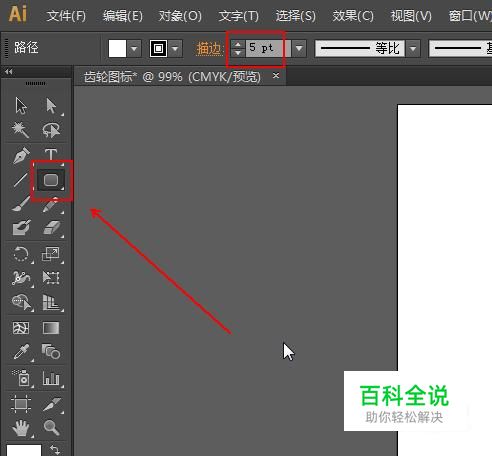Open the stroke color dropdown
This screenshot has width=492, height=456.
[175, 49]
